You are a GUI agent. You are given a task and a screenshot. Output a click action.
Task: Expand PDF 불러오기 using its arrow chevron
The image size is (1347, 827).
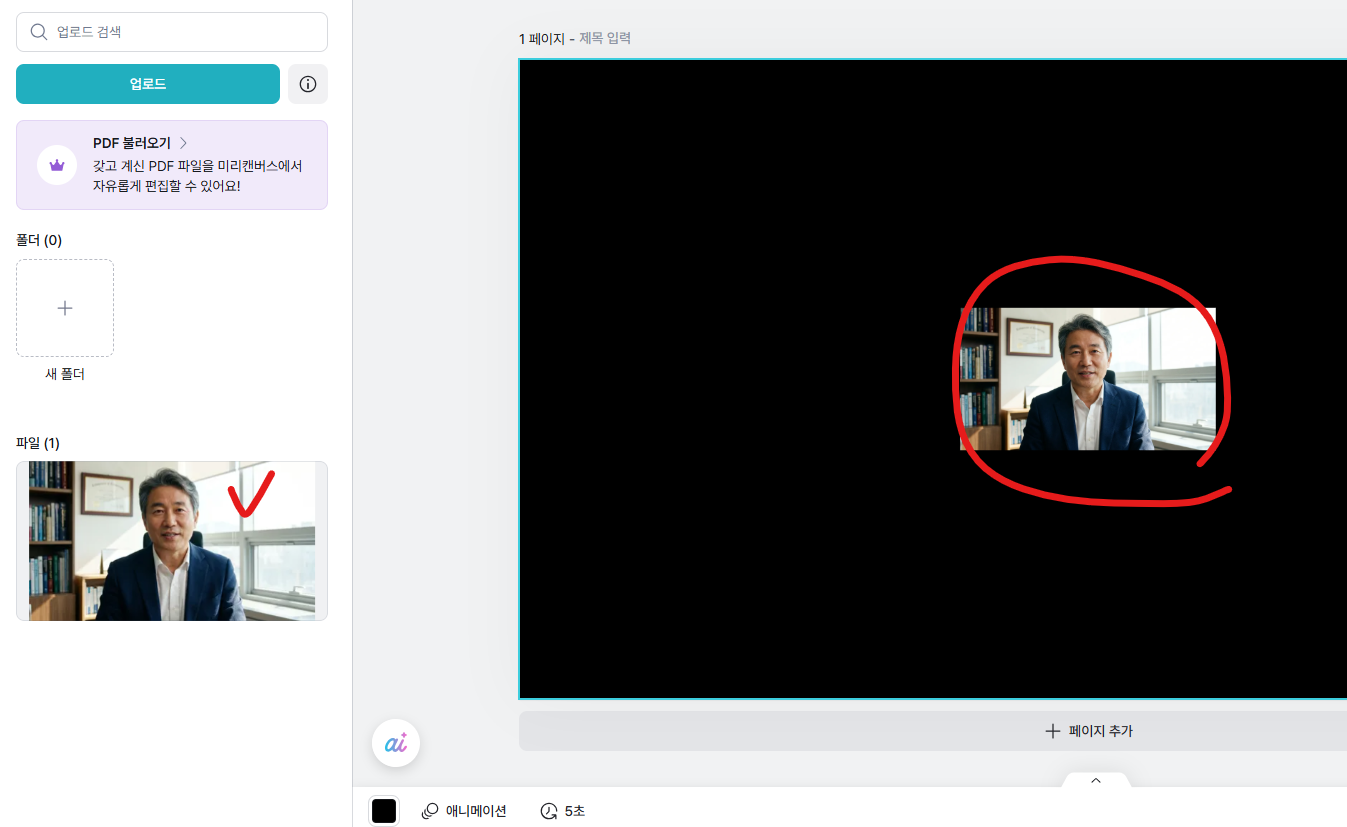(x=184, y=143)
